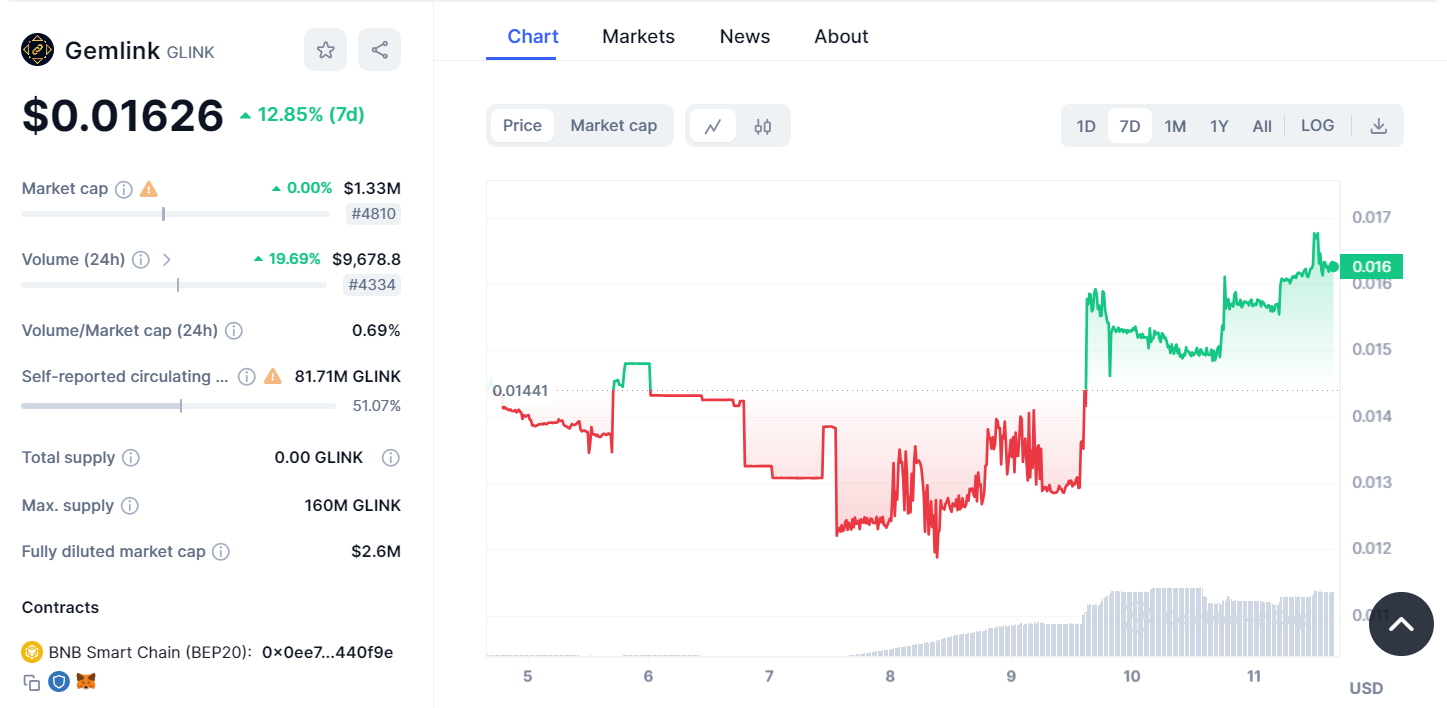Open the About tab
Image resolution: width=1447 pixels, height=708 pixels.
click(x=841, y=37)
